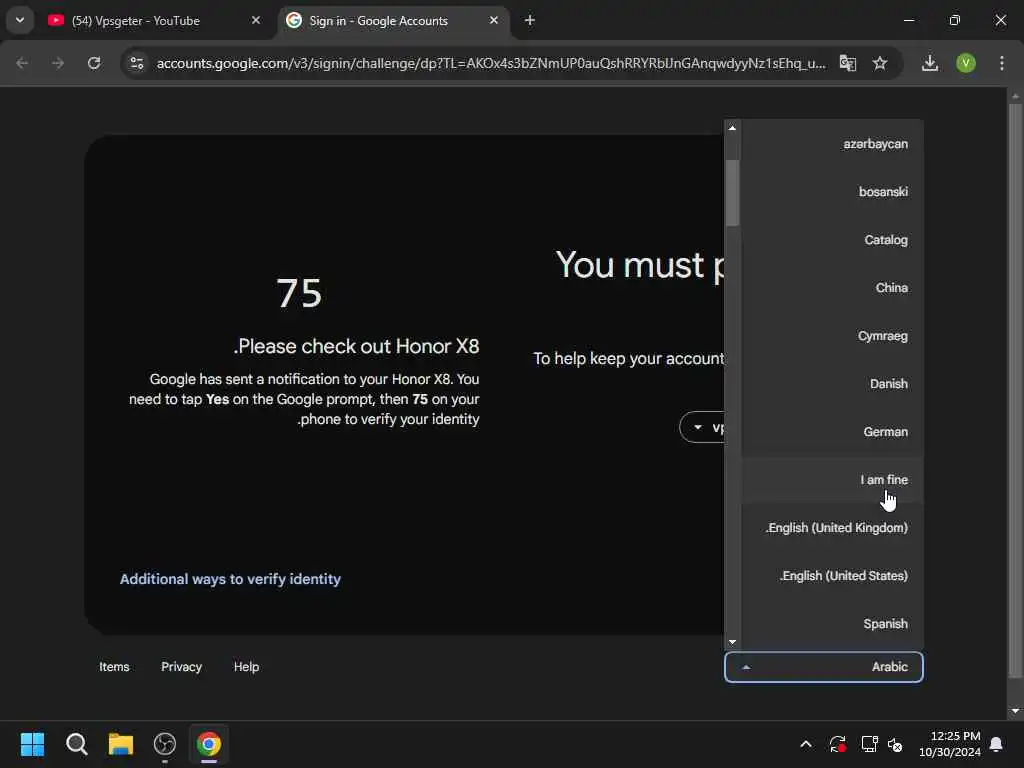Image resolution: width=1024 pixels, height=768 pixels.
Task: Open the Help footer link
Action: pyautogui.click(x=246, y=667)
